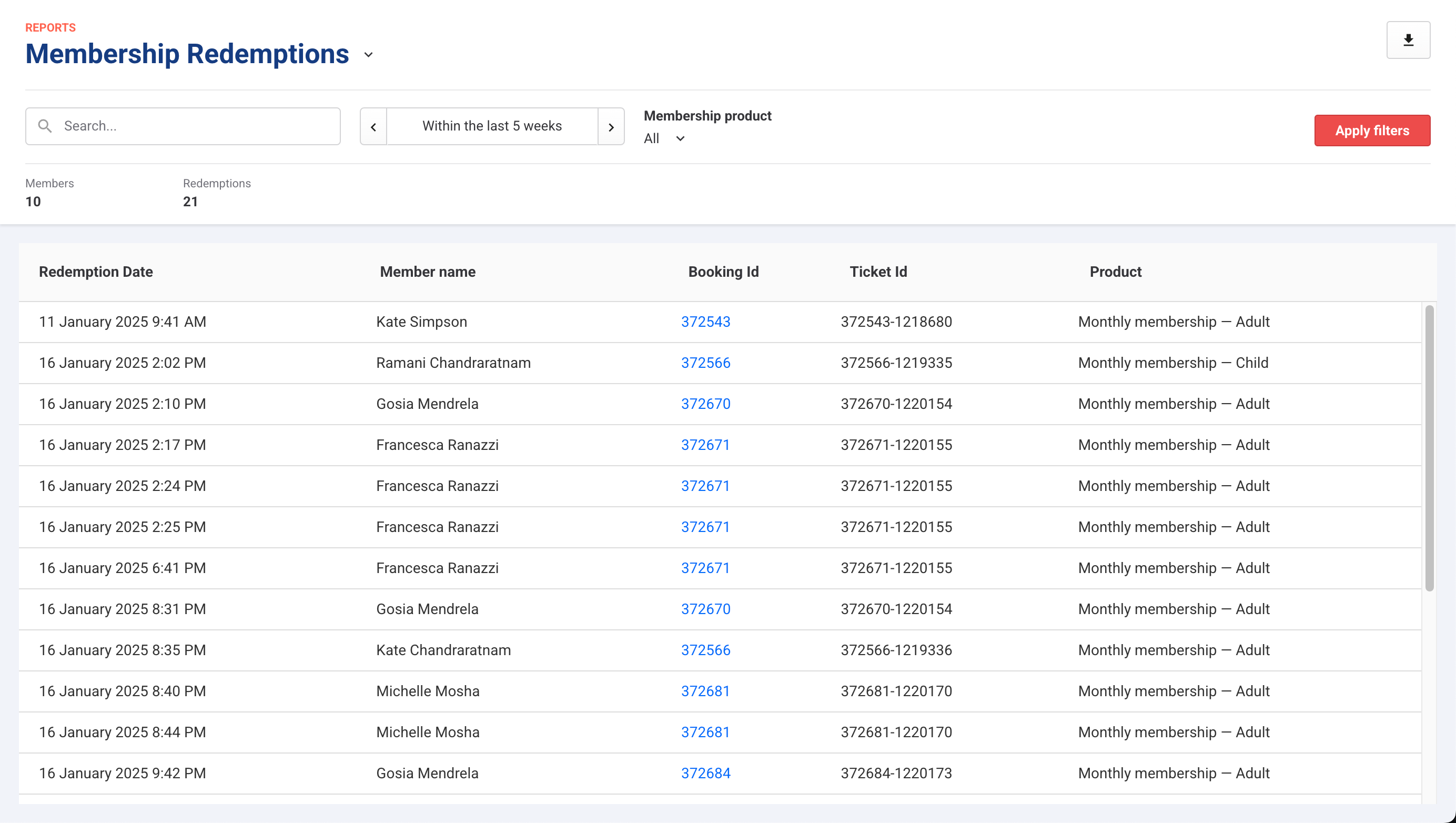The width and height of the screenshot is (1456, 823).
Task: Click the search magnifier icon
Action: click(45, 126)
